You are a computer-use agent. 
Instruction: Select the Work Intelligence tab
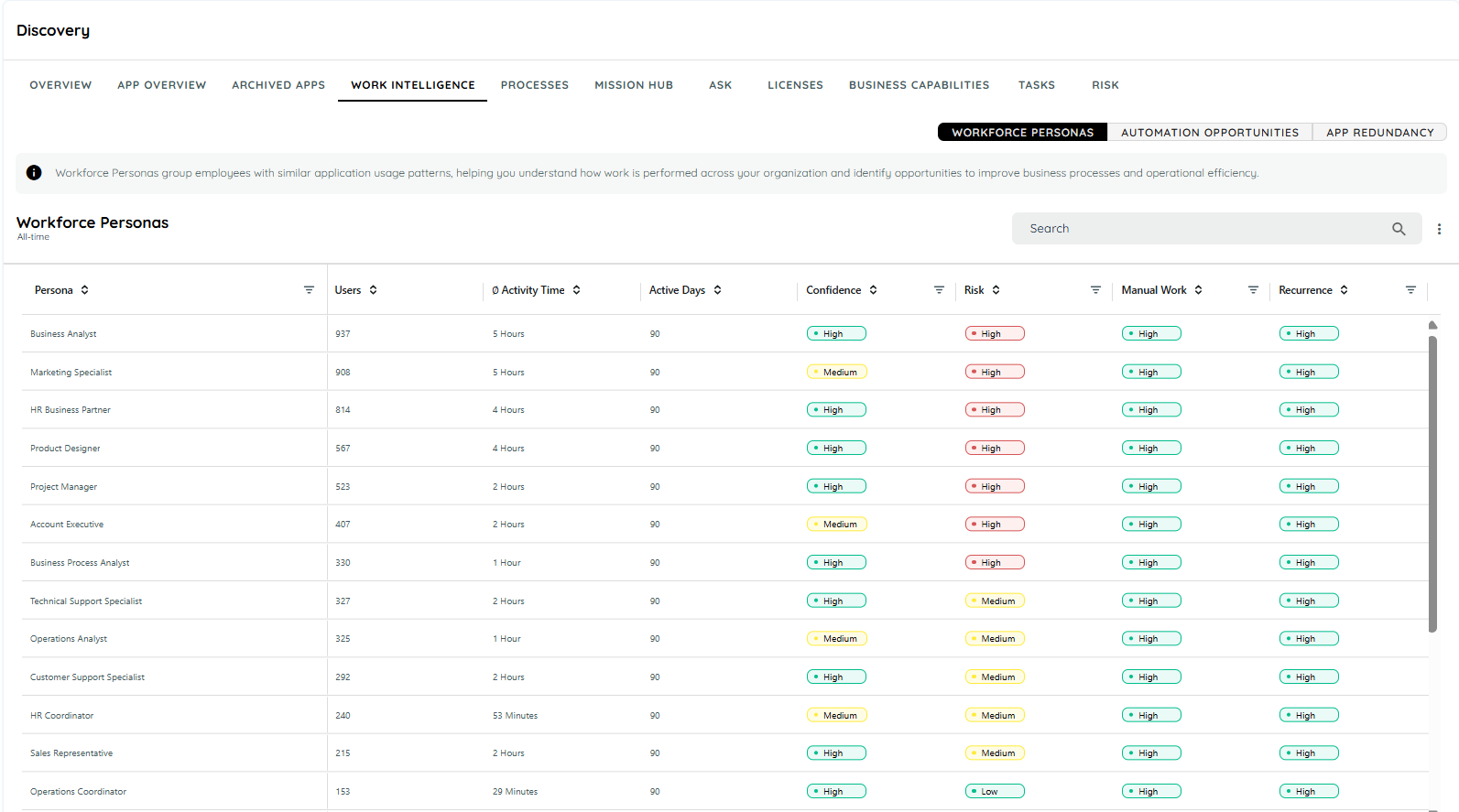(413, 85)
